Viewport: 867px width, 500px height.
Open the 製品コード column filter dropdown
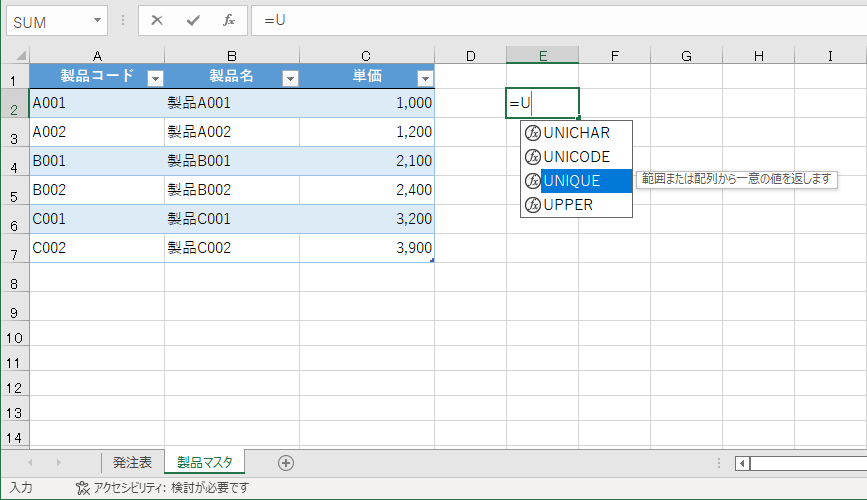click(155, 79)
